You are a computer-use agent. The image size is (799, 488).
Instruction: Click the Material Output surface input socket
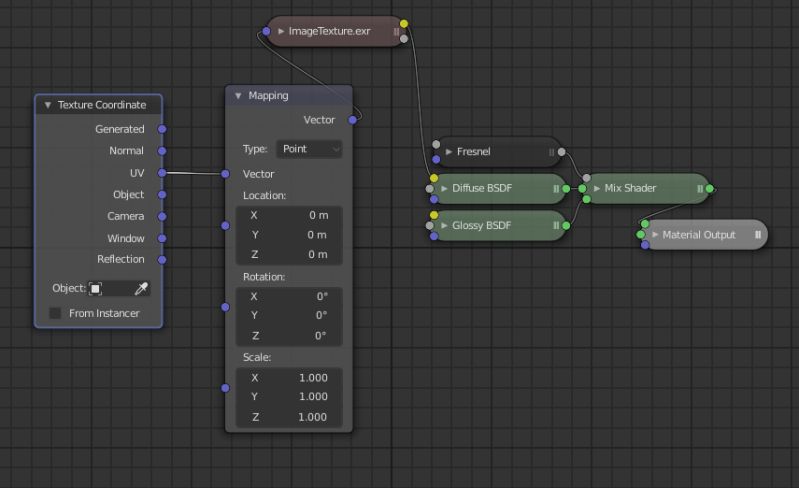tap(645, 224)
